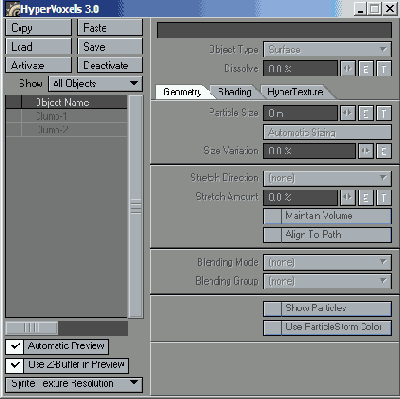Open the Blending Mode dropdown
This screenshot has width=400, height=399.
point(327,262)
